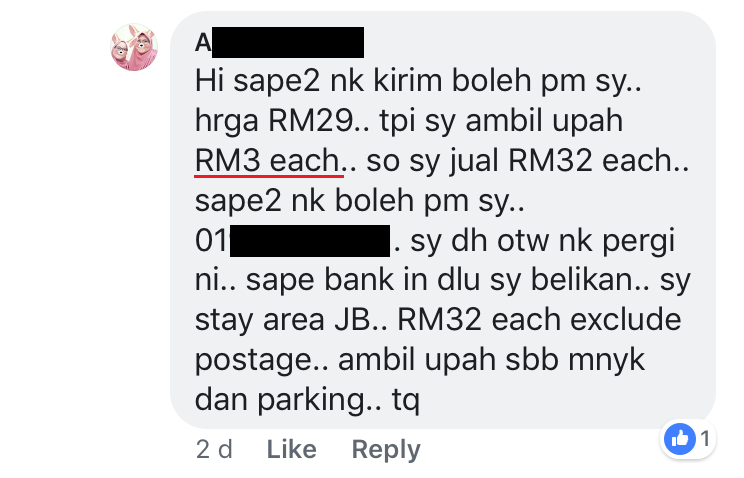Viewport: 744px width, 478px height.
Task: Click the phone number starting with '01'
Action: coord(293,241)
